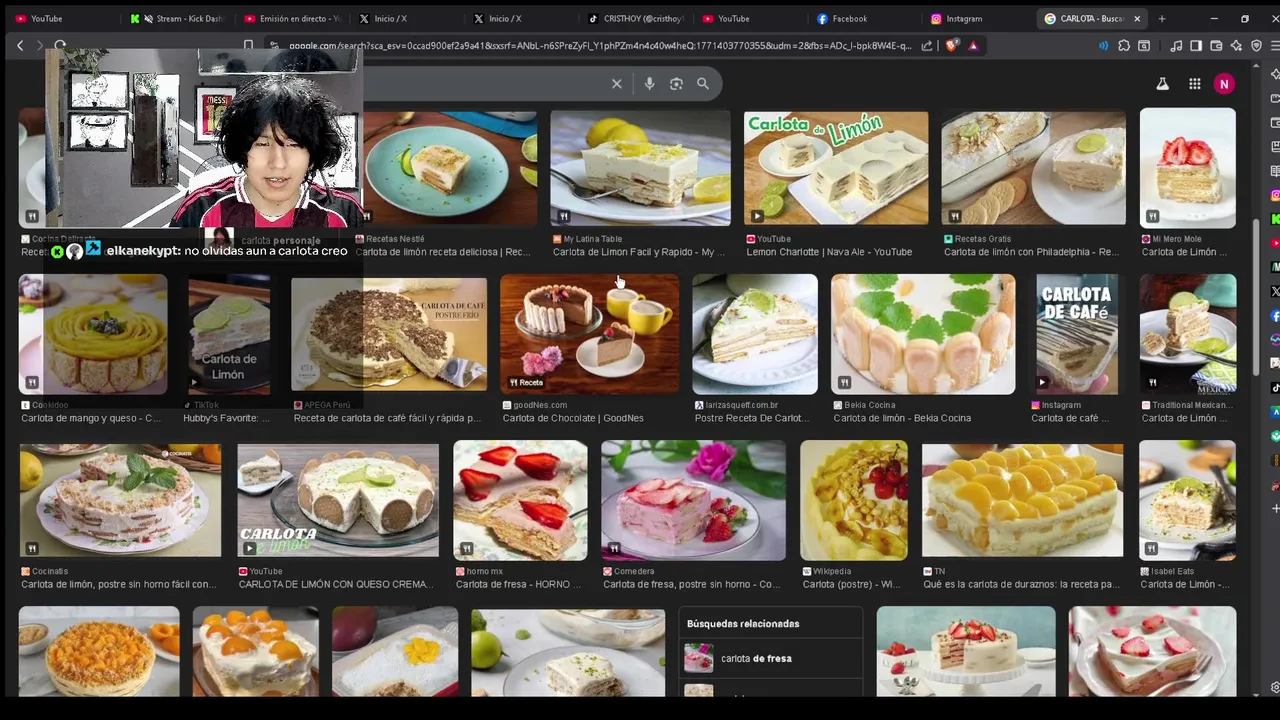Open the extensions puzzle icon
Screen dimensions: 1280x720
click(1124, 45)
